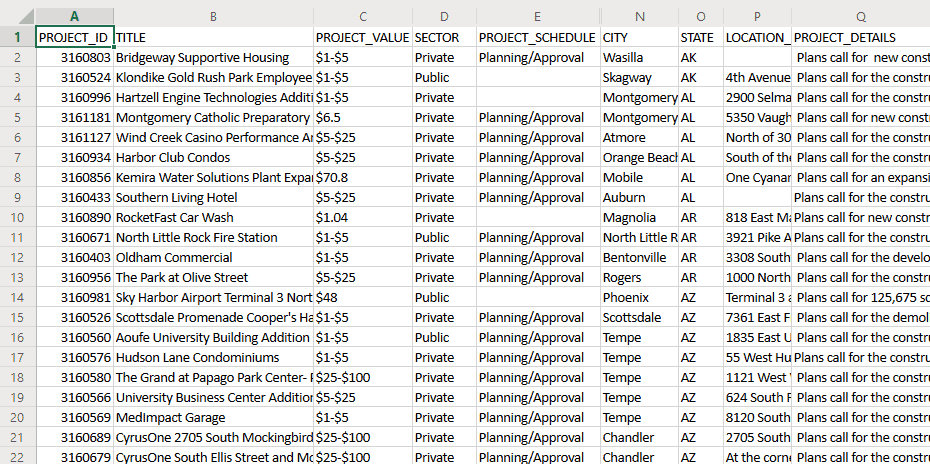Select the $6.5 project value cell
The width and height of the screenshot is (930, 464).
point(363,117)
